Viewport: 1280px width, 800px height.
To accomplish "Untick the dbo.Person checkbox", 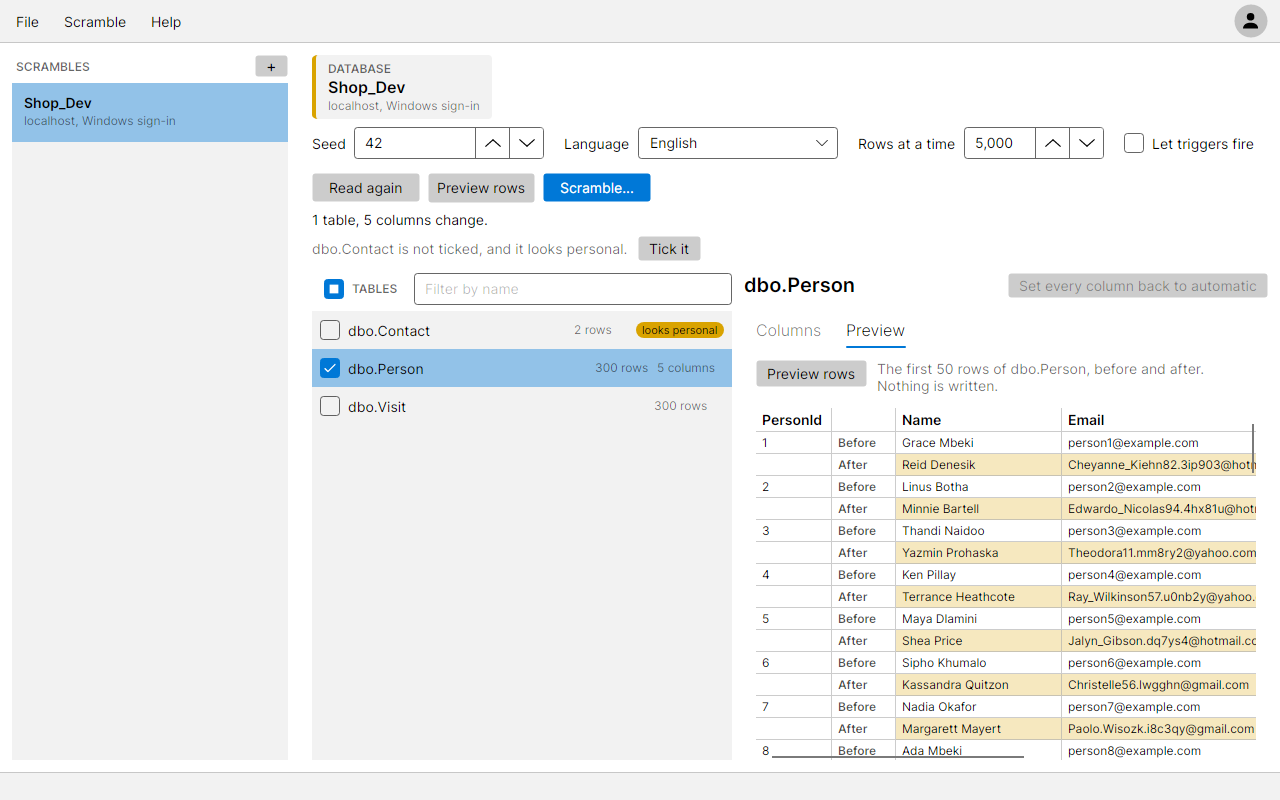I will 330,368.
